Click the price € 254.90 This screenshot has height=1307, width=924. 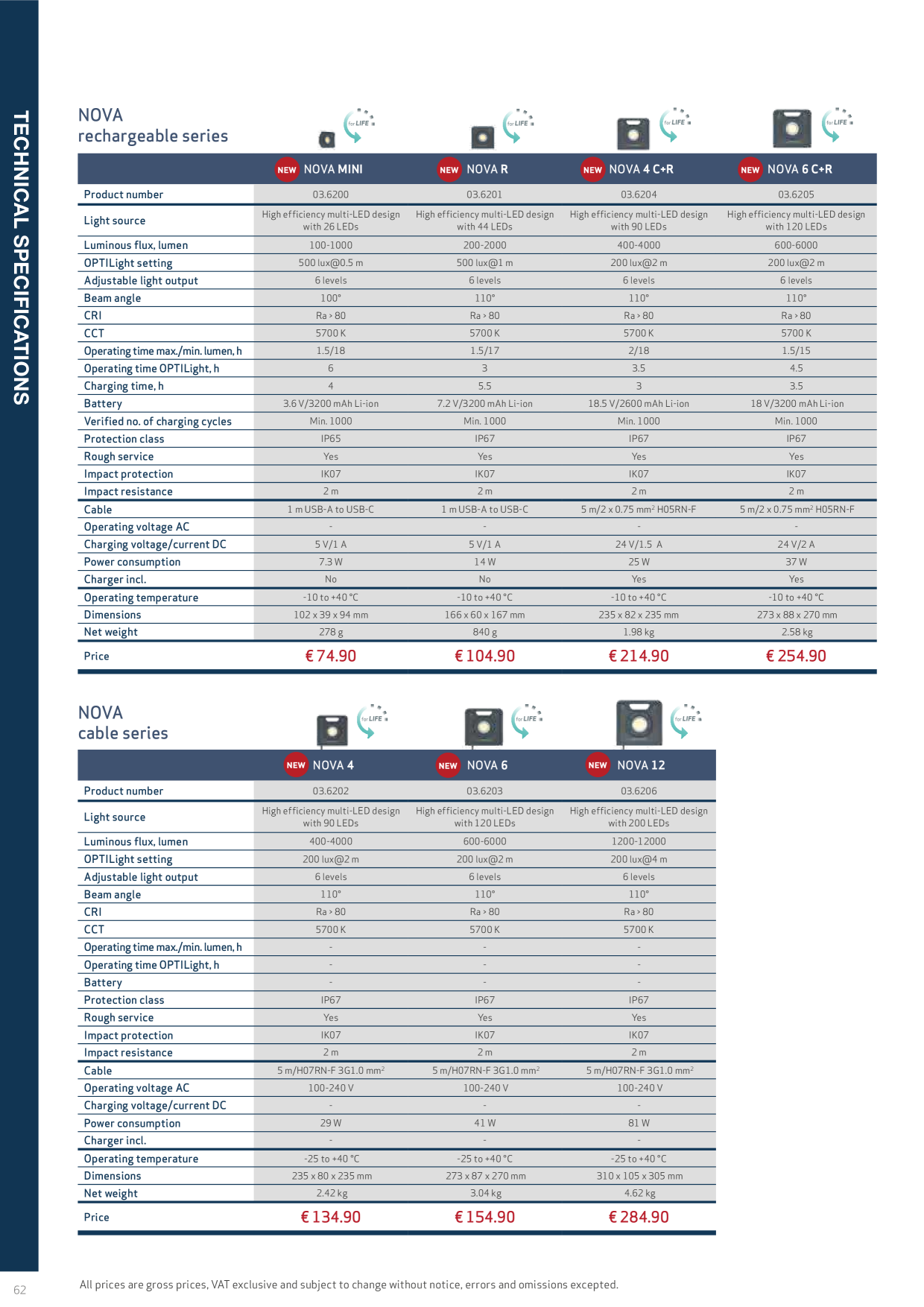tap(796, 656)
